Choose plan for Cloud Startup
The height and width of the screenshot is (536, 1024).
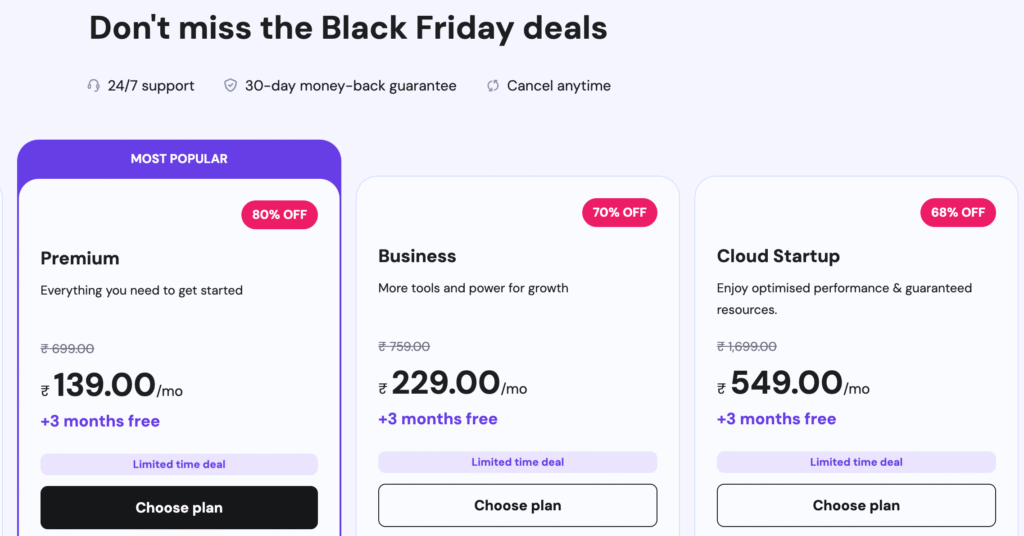856,505
